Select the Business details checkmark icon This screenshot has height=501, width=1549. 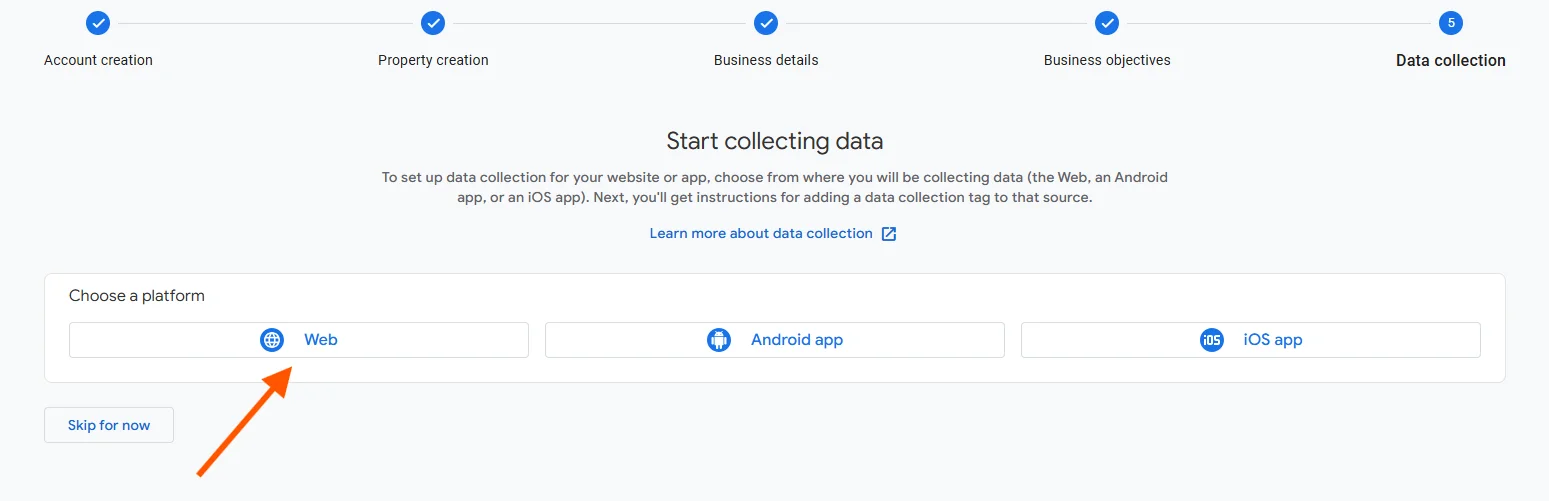coord(766,23)
